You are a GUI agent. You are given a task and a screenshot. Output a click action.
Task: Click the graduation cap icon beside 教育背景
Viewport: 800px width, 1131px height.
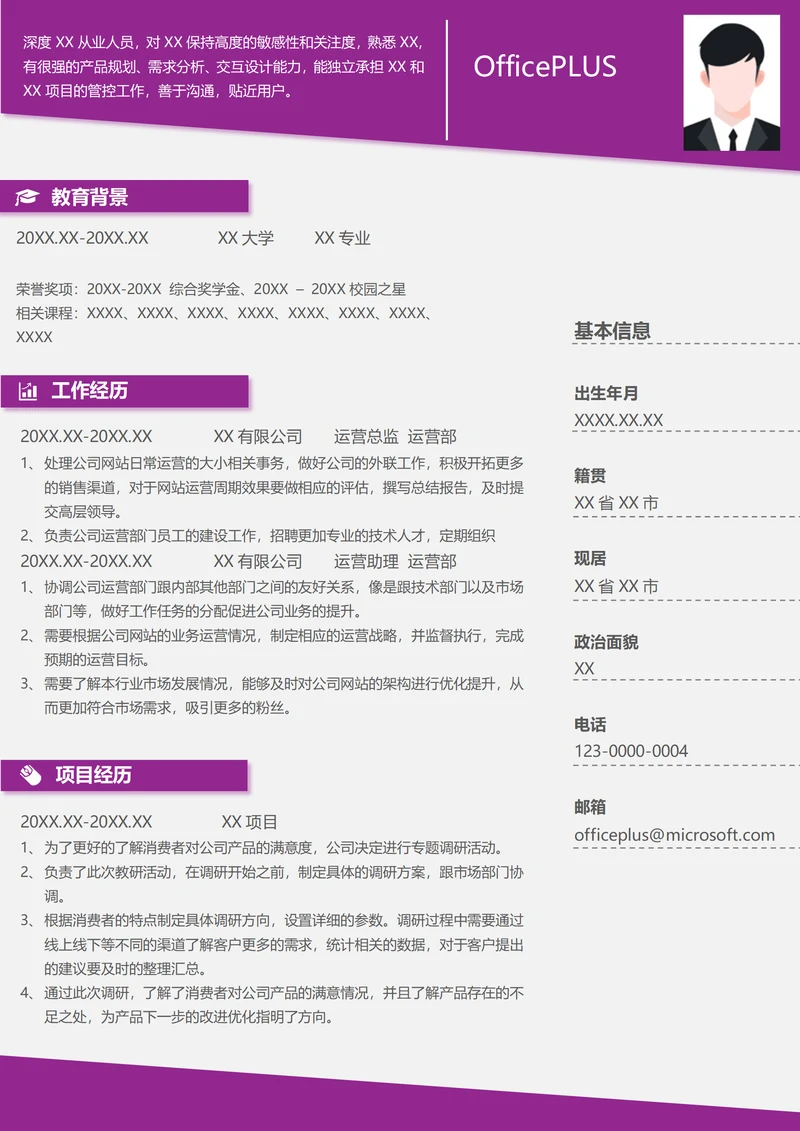(x=27, y=198)
